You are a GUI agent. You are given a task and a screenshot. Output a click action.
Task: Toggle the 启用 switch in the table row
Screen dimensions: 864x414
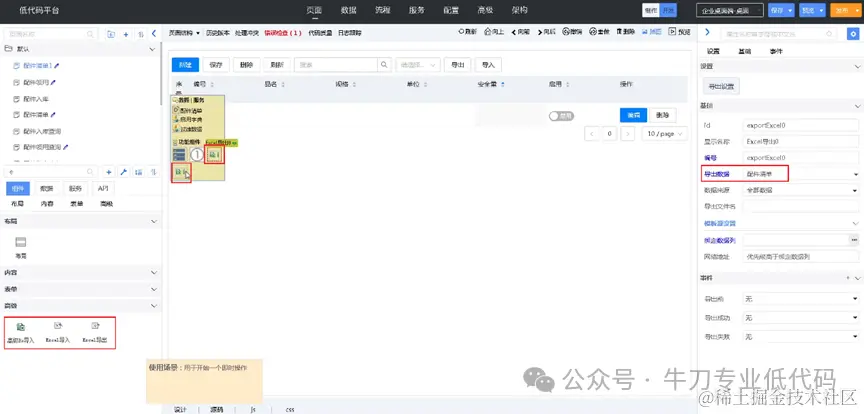tap(561, 116)
